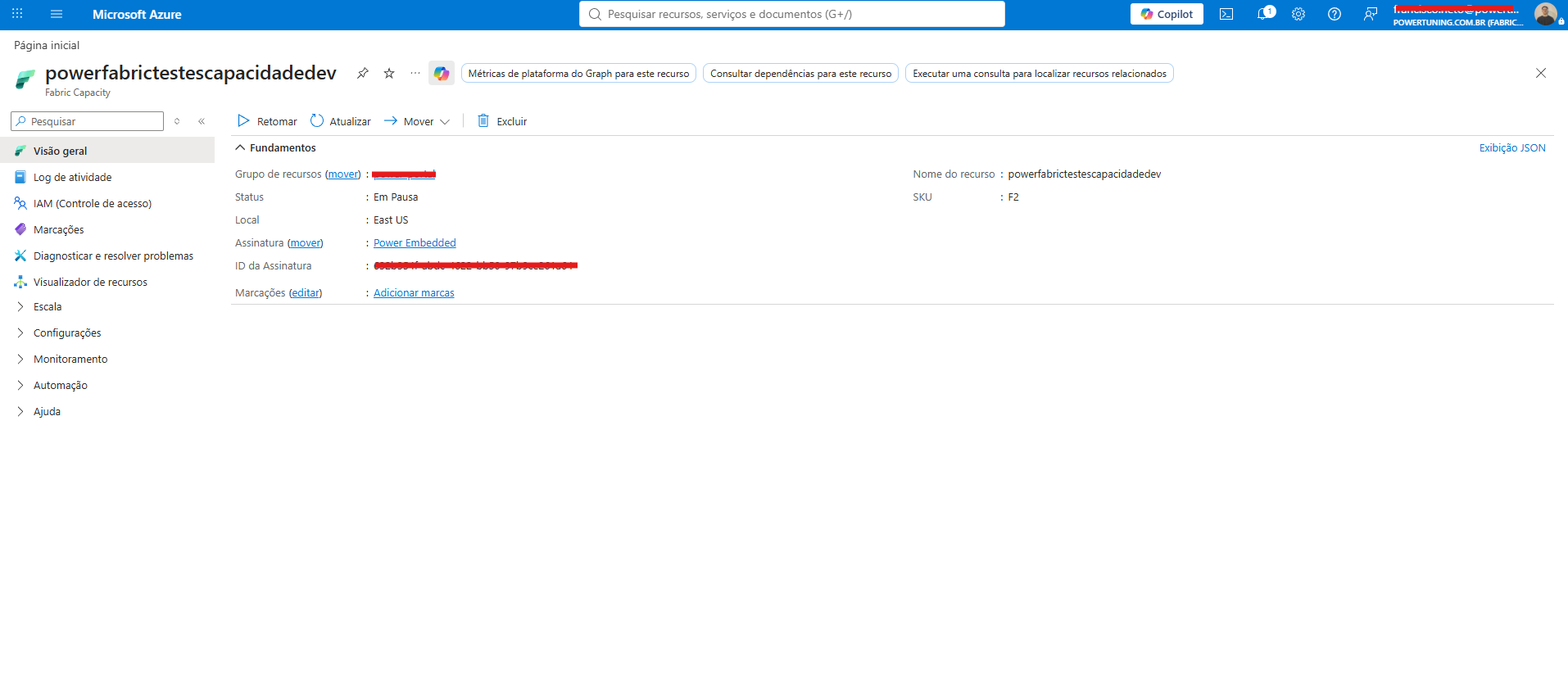Click Métricas de plataforma do Graph suggestion

click(x=578, y=74)
